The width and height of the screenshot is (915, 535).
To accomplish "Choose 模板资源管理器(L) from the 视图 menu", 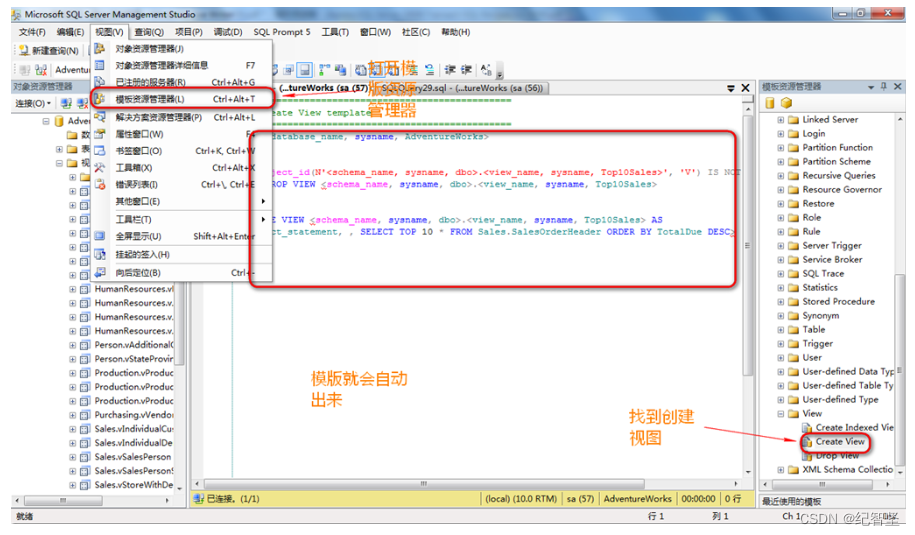I will pos(183,99).
